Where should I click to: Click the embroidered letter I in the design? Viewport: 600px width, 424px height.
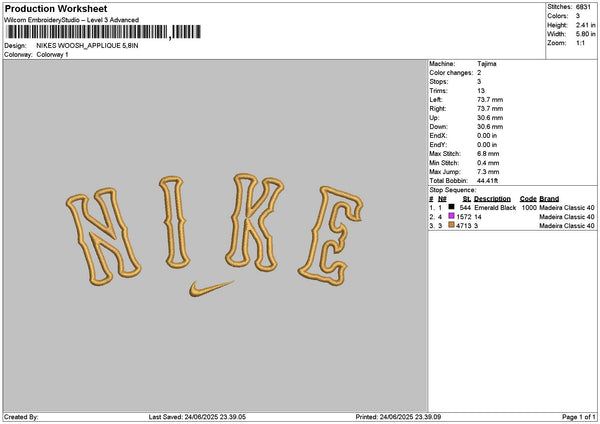[174, 222]
